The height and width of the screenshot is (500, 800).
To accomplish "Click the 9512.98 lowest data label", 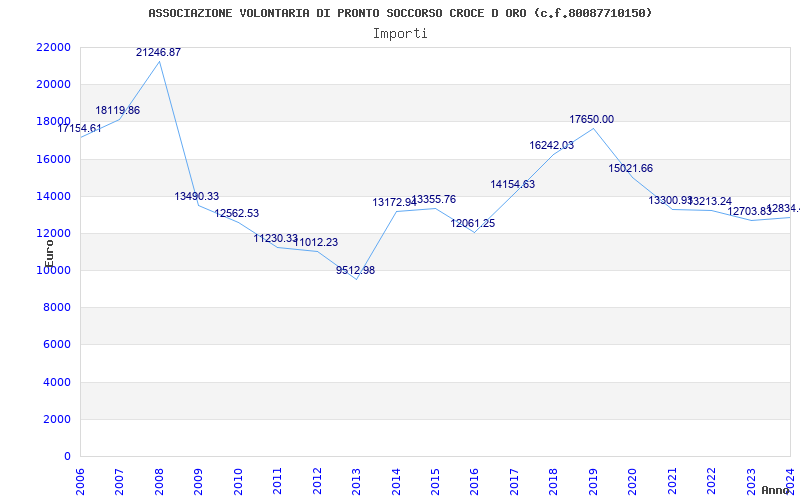I will [x=355, y=270].
